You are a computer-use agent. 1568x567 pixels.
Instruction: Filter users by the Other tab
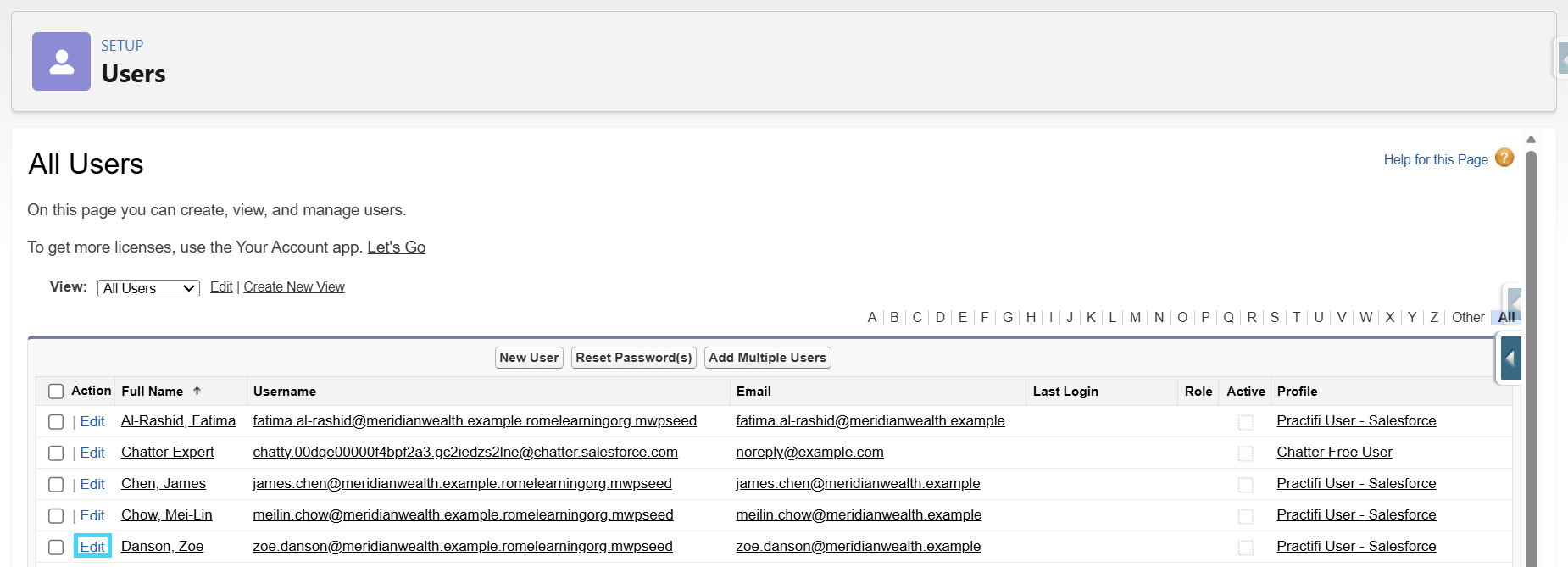1468,317
